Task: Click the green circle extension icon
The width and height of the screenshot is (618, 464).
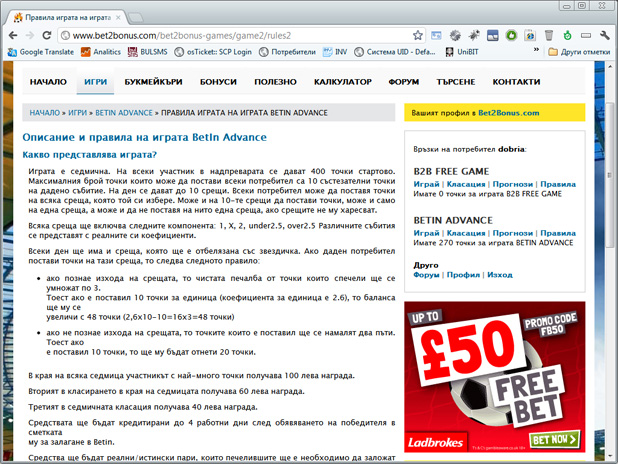Action: [511, 35]
